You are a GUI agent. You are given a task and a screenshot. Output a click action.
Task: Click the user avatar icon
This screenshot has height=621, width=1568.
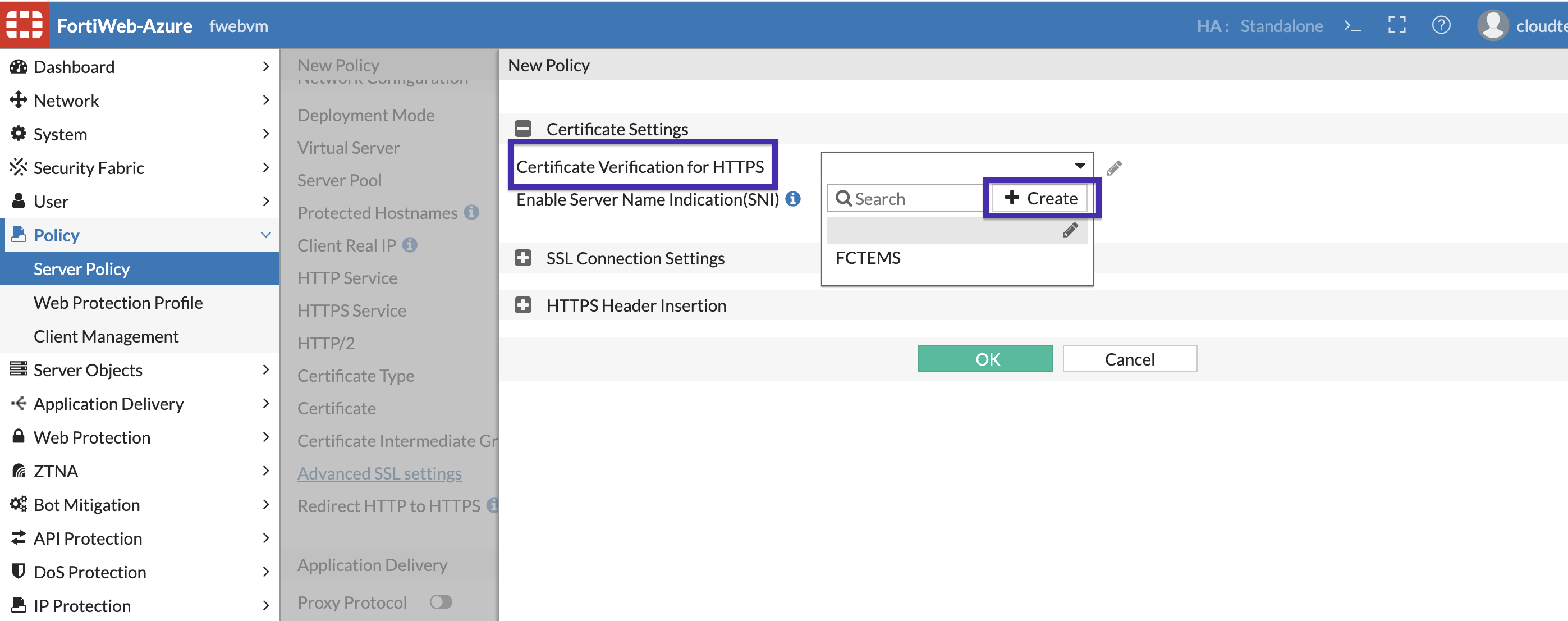click(1493, 26)
